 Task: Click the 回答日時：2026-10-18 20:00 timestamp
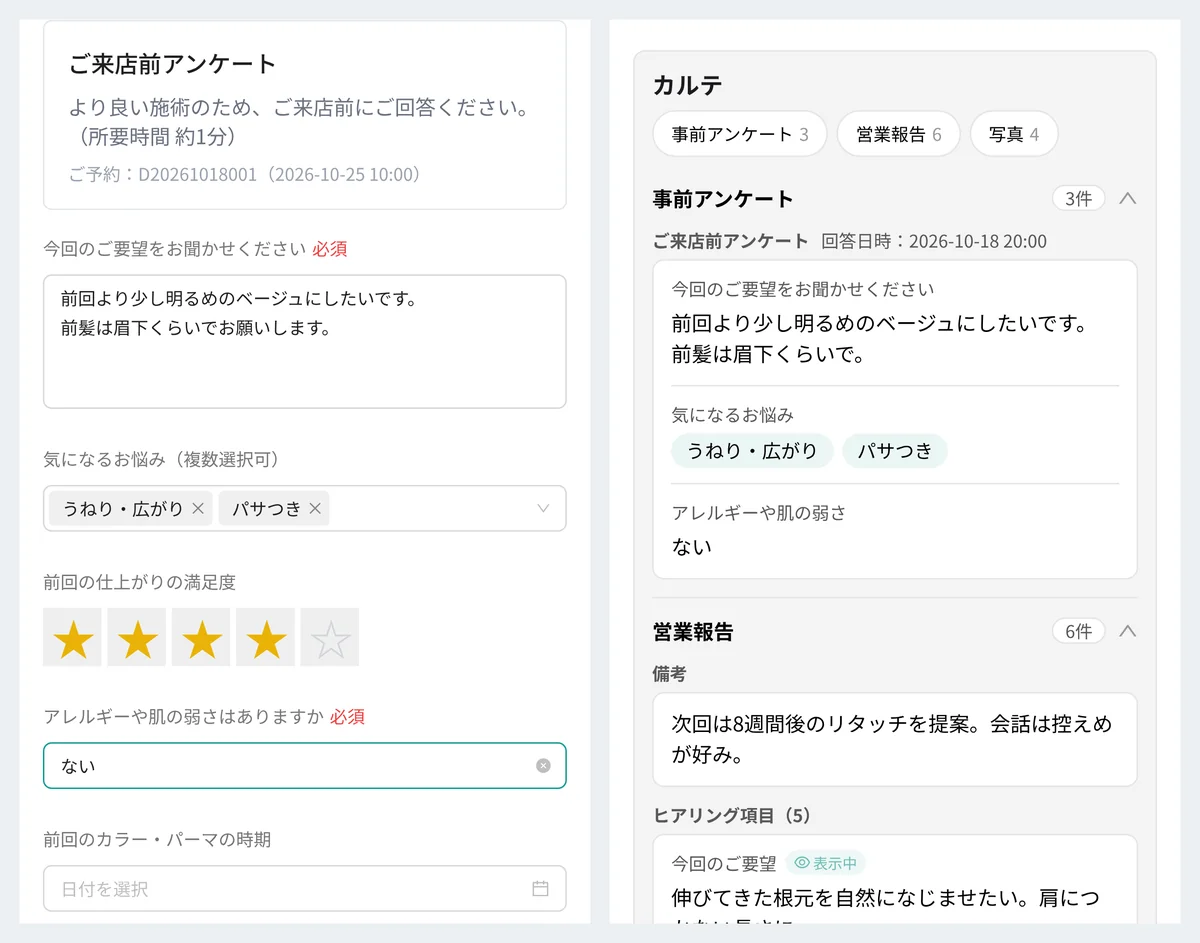(934, 241)
